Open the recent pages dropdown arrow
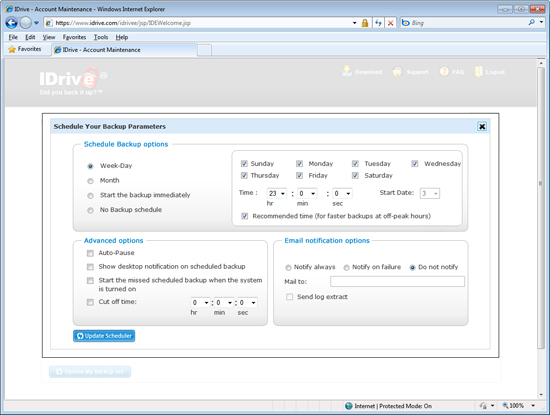The height and width of the screenshot is (415, 550). pos(36,23)
